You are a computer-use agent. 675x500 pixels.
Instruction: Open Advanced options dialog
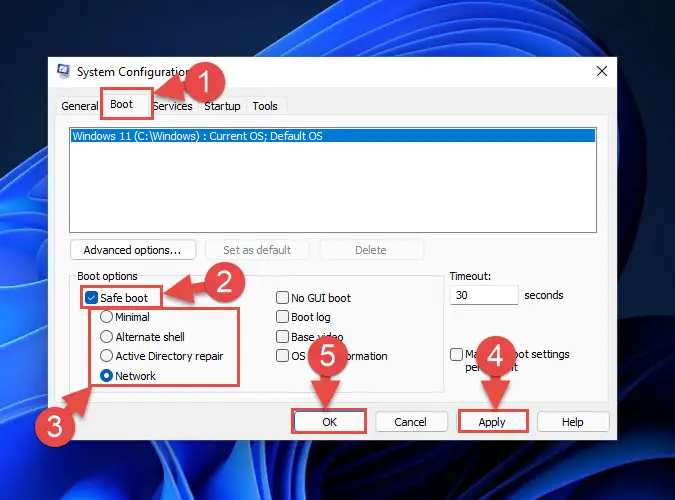click(x=133, y=250)
